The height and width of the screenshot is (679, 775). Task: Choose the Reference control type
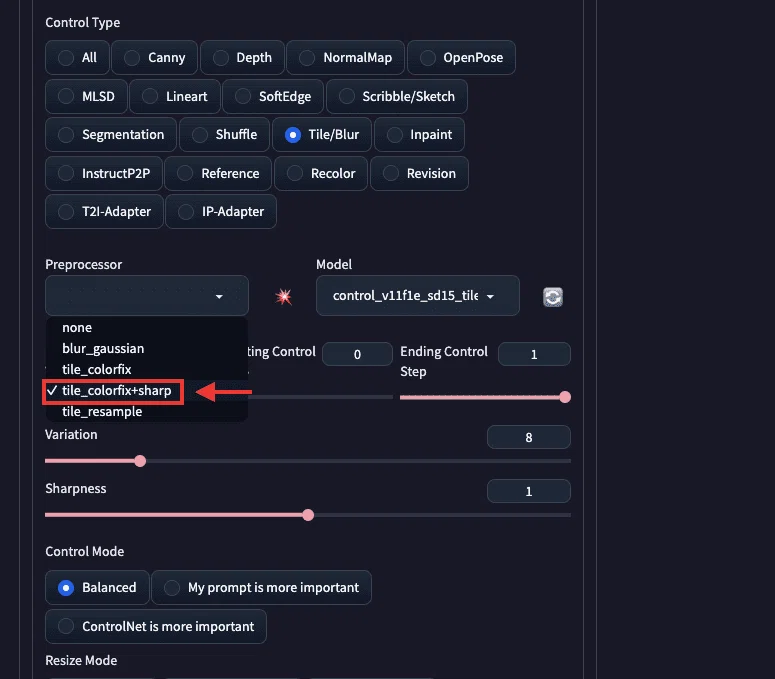pyautogui.click(x=218, y=173)
